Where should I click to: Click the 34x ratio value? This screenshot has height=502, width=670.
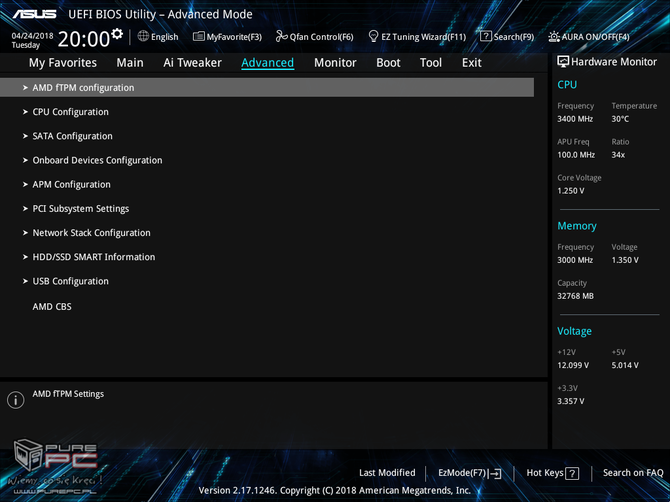[x=618, y=155]
